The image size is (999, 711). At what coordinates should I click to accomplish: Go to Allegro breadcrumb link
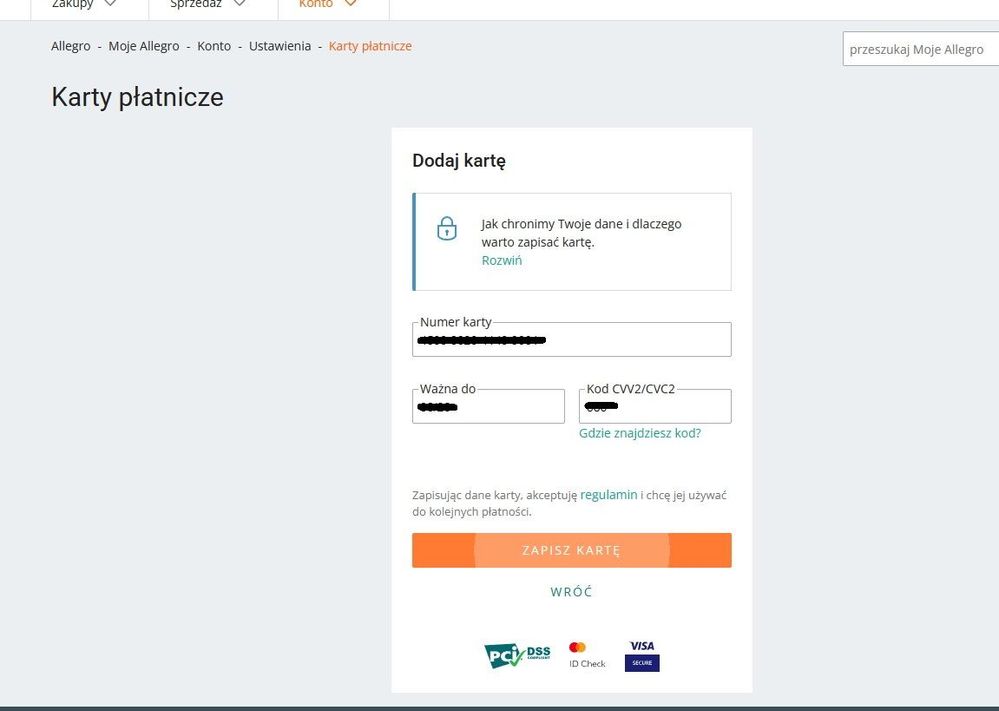(x=71, y=46)
